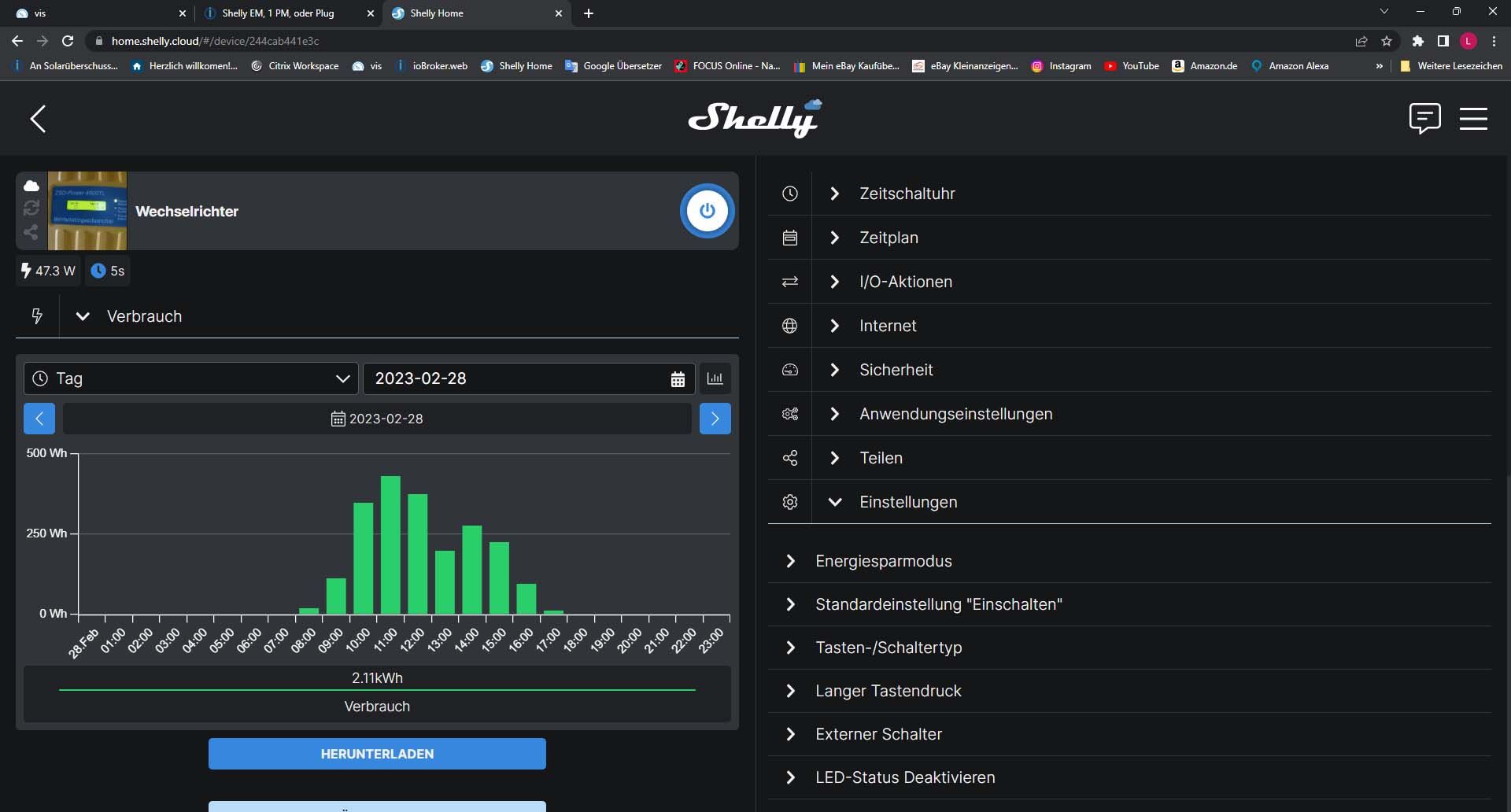
Task: Select the Shelly Home browser tab
Action: [x=476, y=13]
